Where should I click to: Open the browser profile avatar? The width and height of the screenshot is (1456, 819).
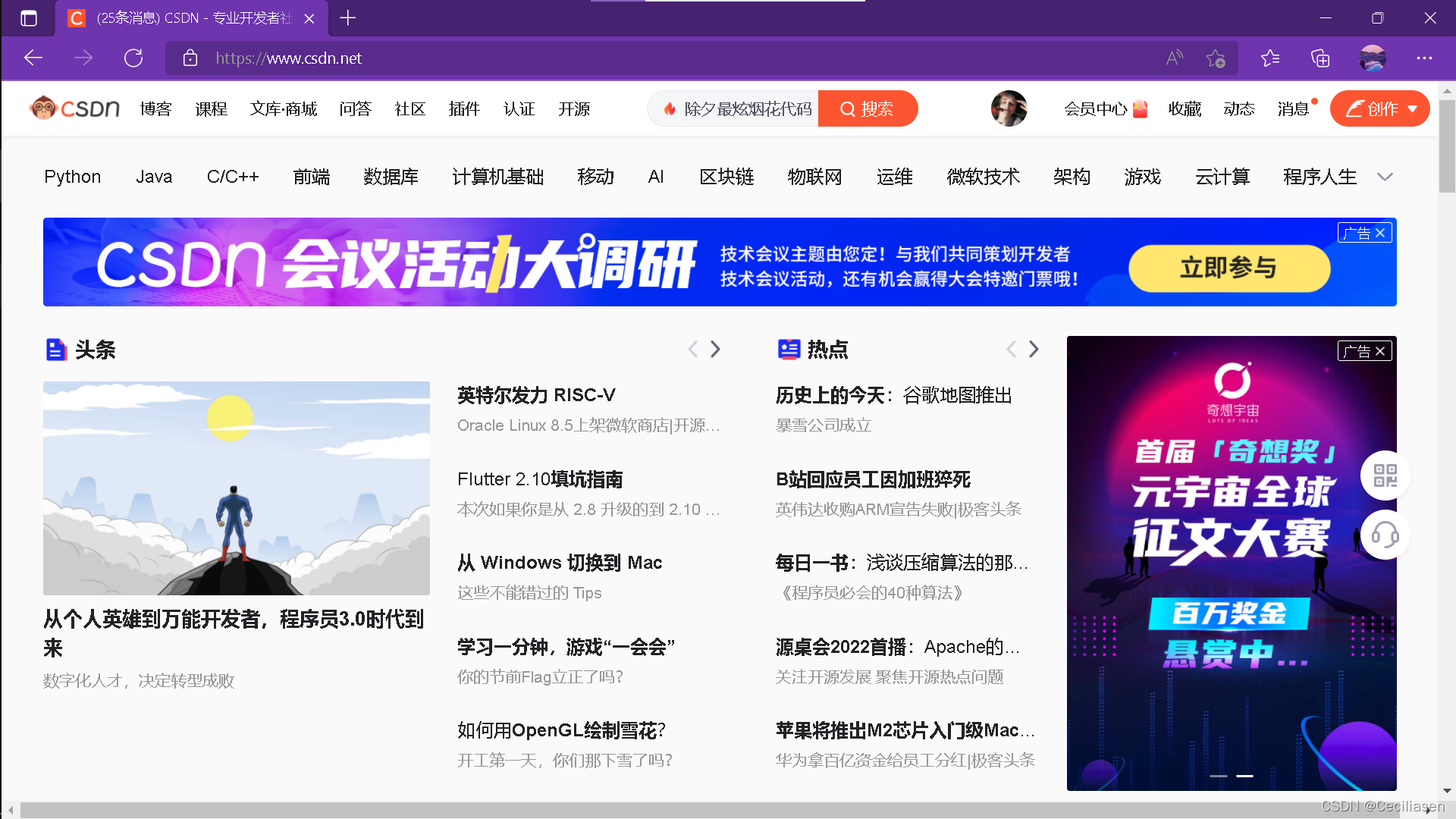[1373, 58]
